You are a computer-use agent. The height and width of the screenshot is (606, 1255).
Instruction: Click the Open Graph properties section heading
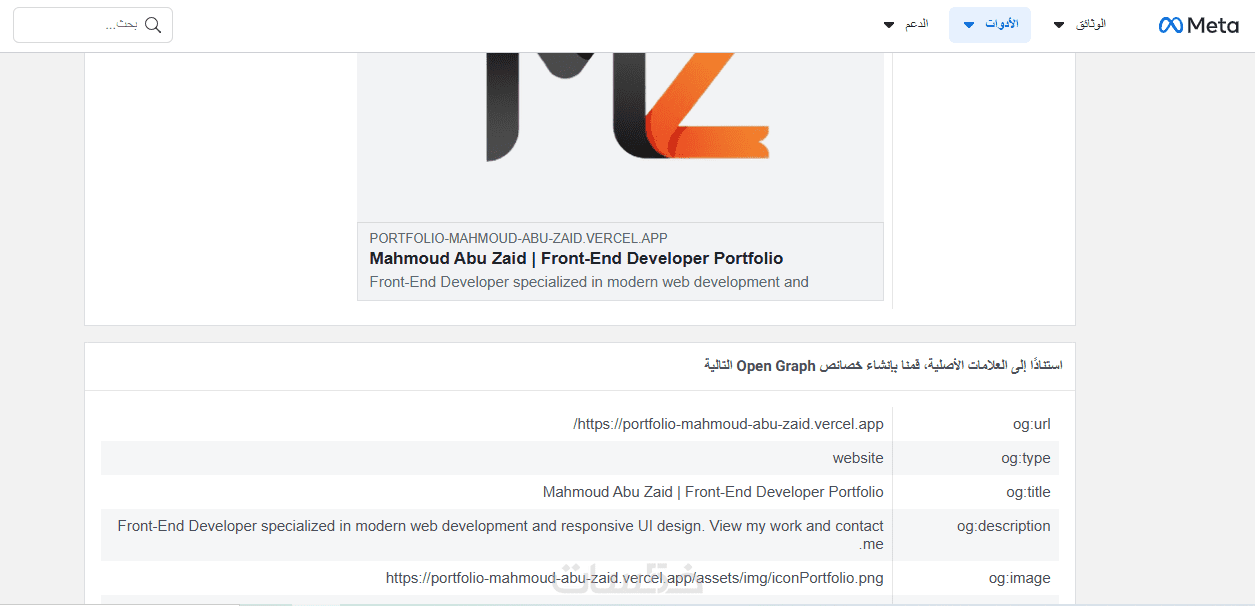tap(883, 366)
